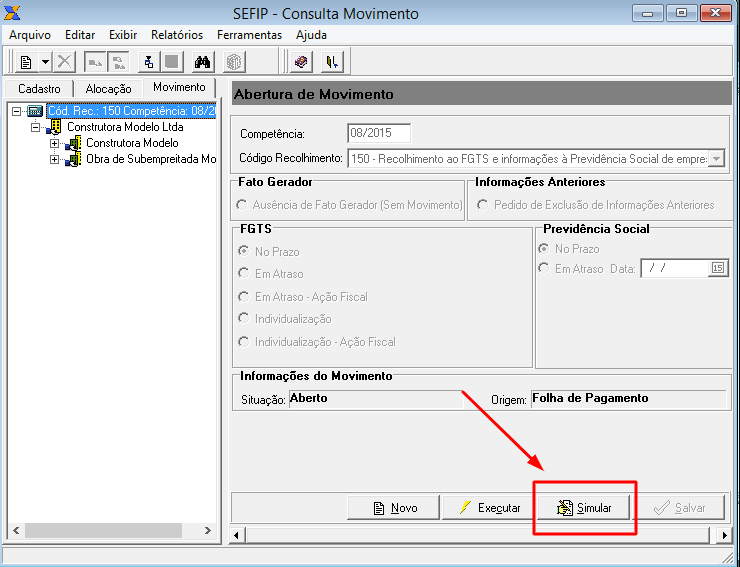Collapse the Construtora Modelo Ltda tree node
740x567 pixels.
pos(35,127)
